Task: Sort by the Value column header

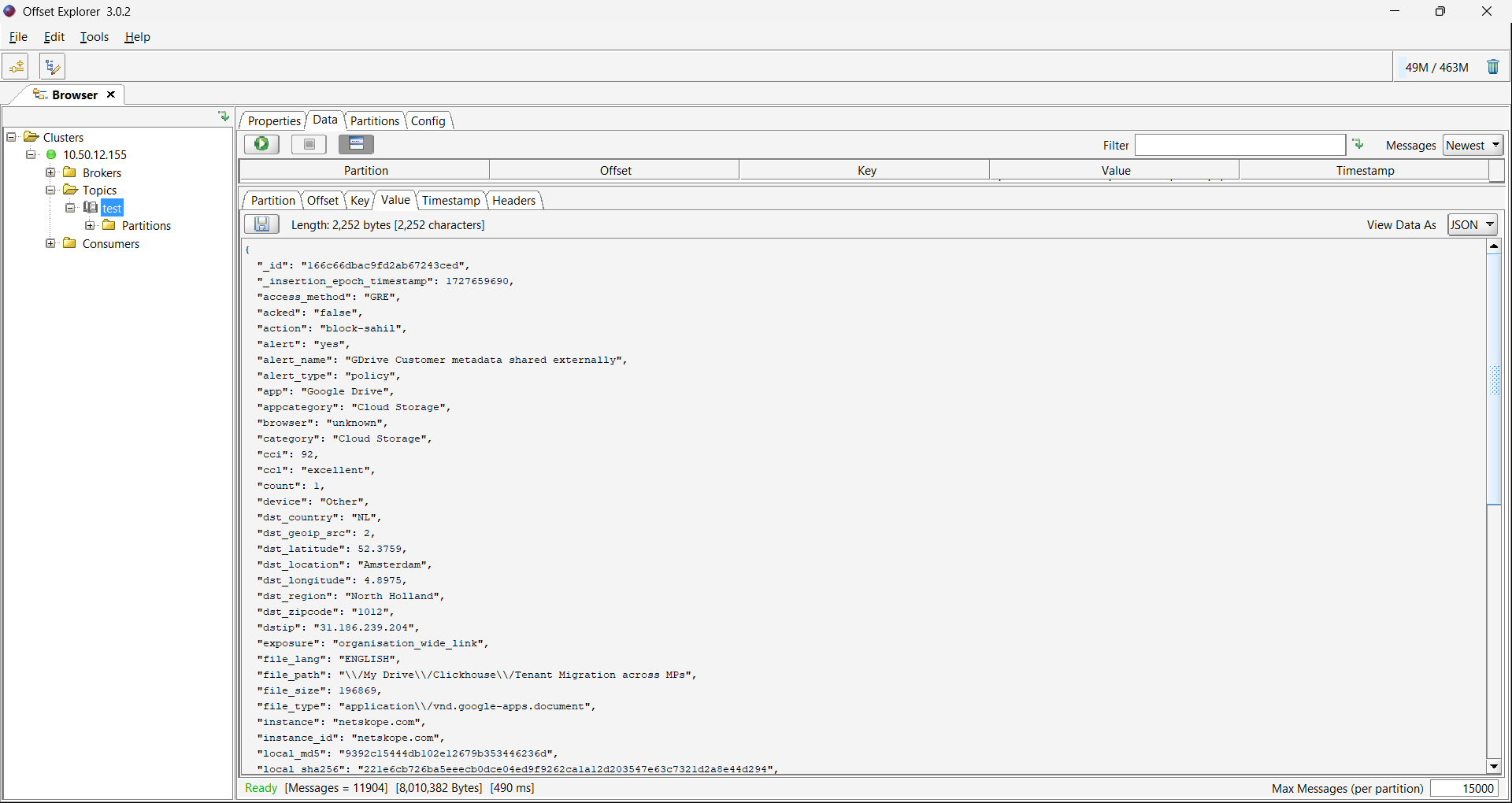Action: [1115, 170]
